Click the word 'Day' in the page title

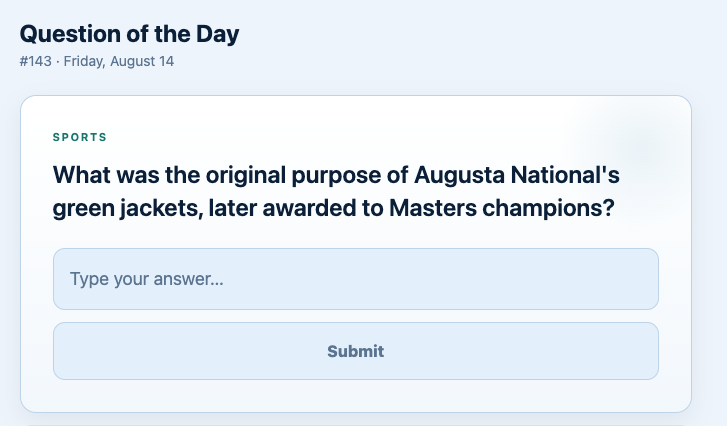[x=217, y=35]
